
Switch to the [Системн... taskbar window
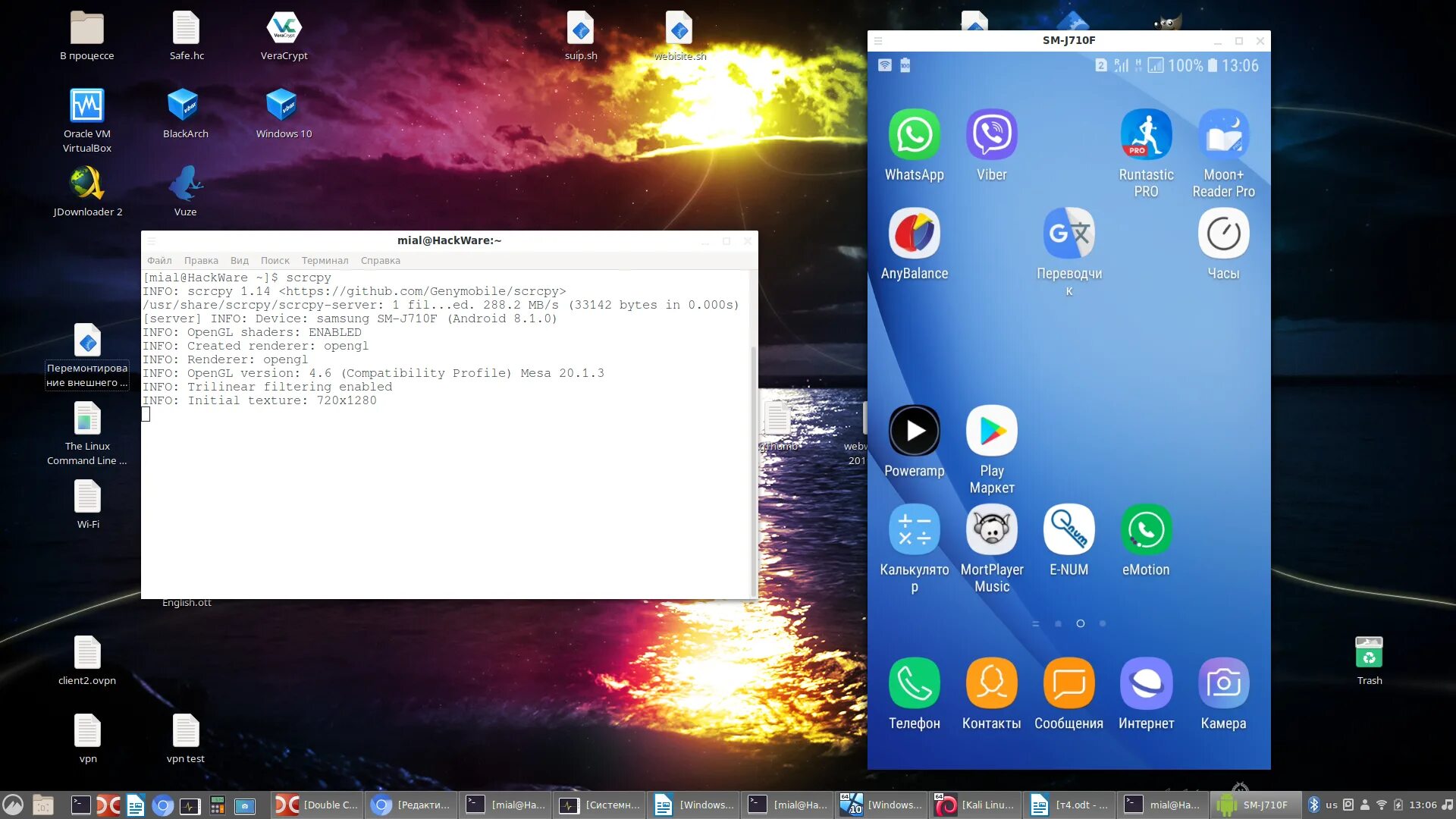point(600,805)
